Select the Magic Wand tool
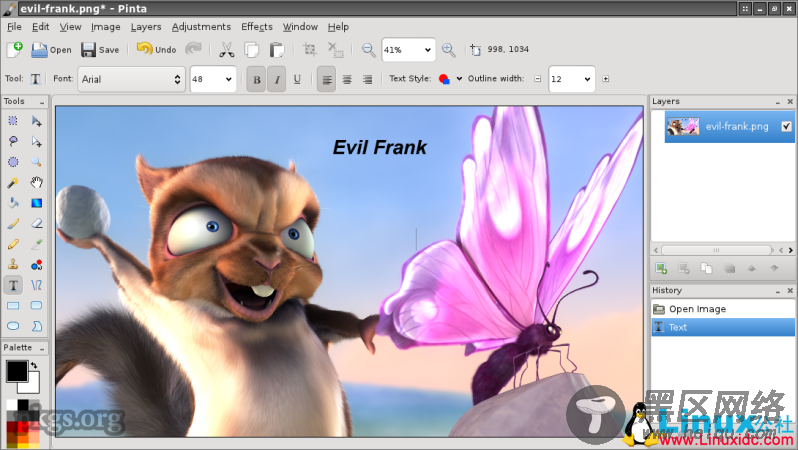The width and height of the screenshot is (798, 450). coord(13,182)
